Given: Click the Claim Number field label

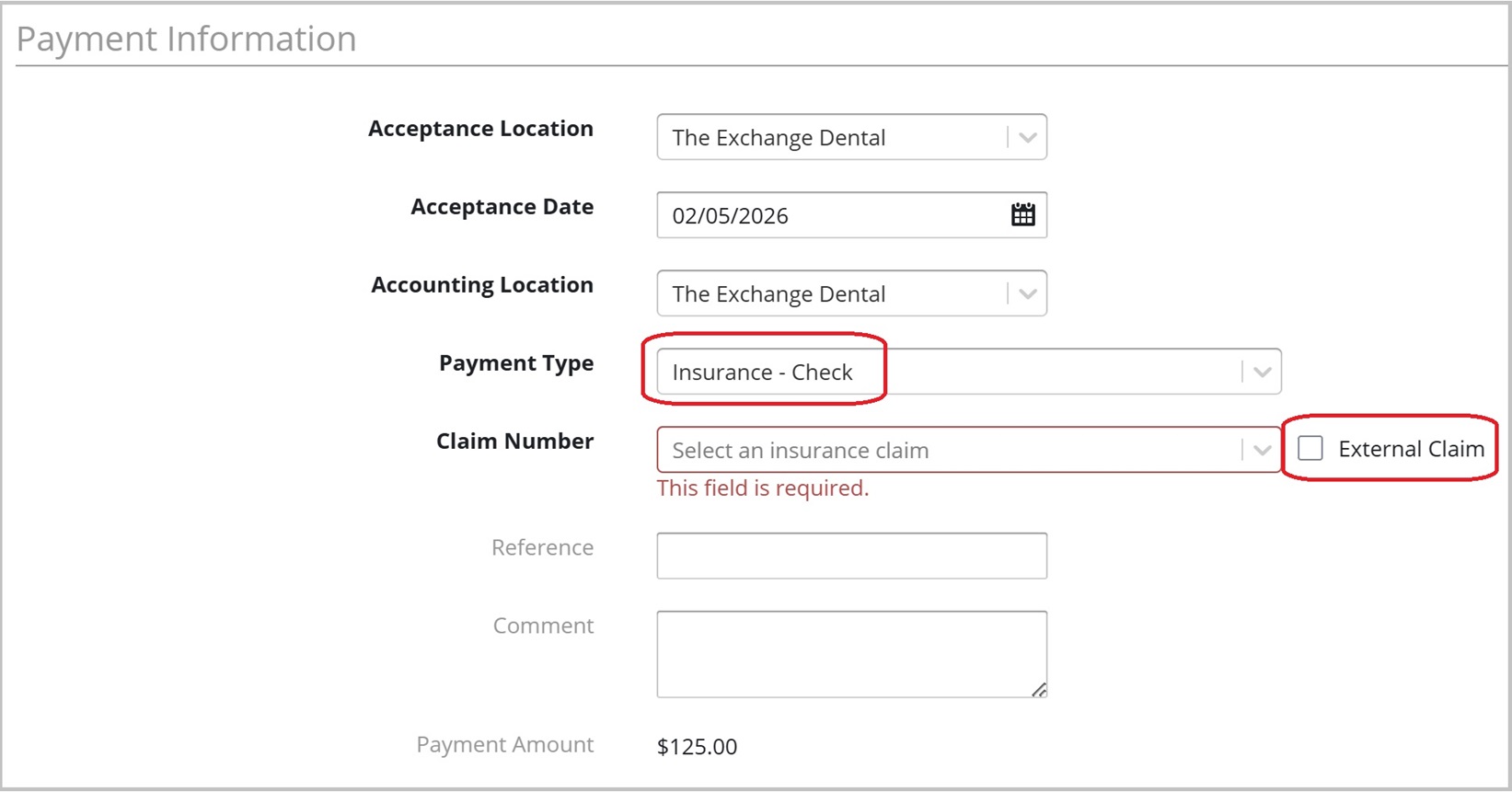Looking at the screenshot, I should pos(514,442).
